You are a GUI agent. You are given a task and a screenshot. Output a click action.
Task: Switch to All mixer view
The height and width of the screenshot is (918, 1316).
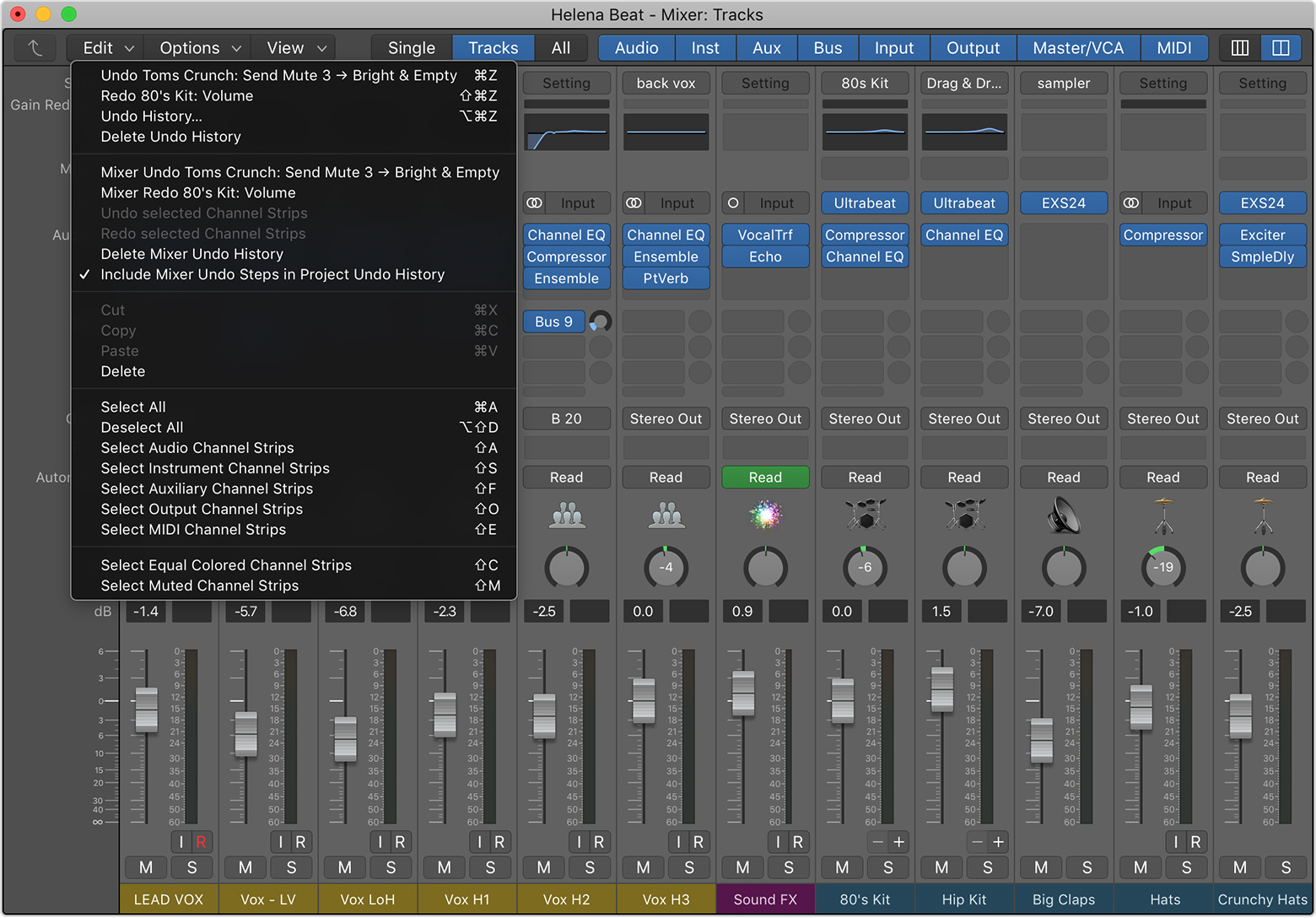[560, 48]
